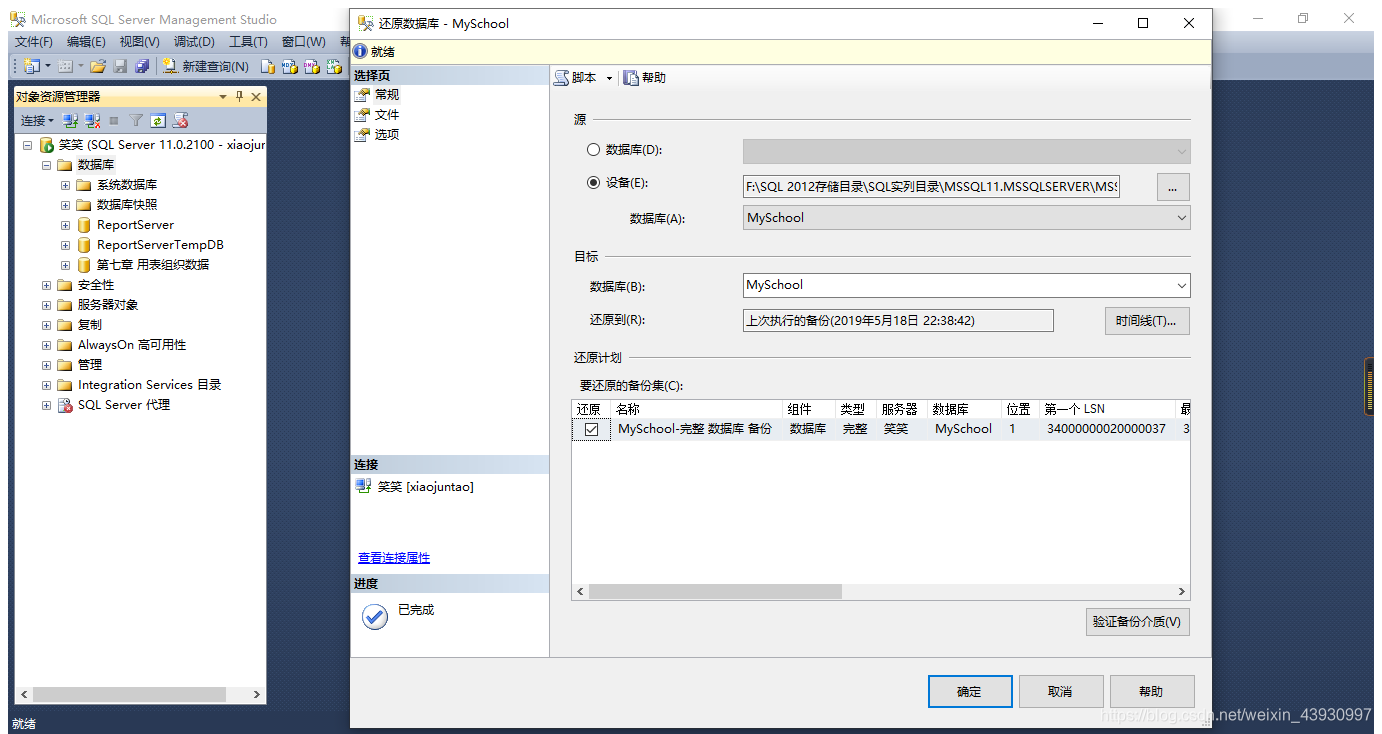Select the 设备(E) source radio button

pyautogui.click(x=593, y=183)
